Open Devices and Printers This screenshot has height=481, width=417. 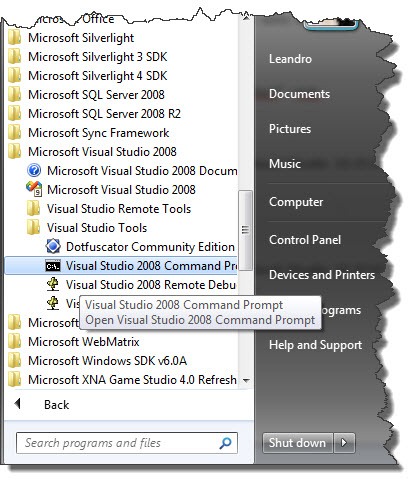[322, 275]
